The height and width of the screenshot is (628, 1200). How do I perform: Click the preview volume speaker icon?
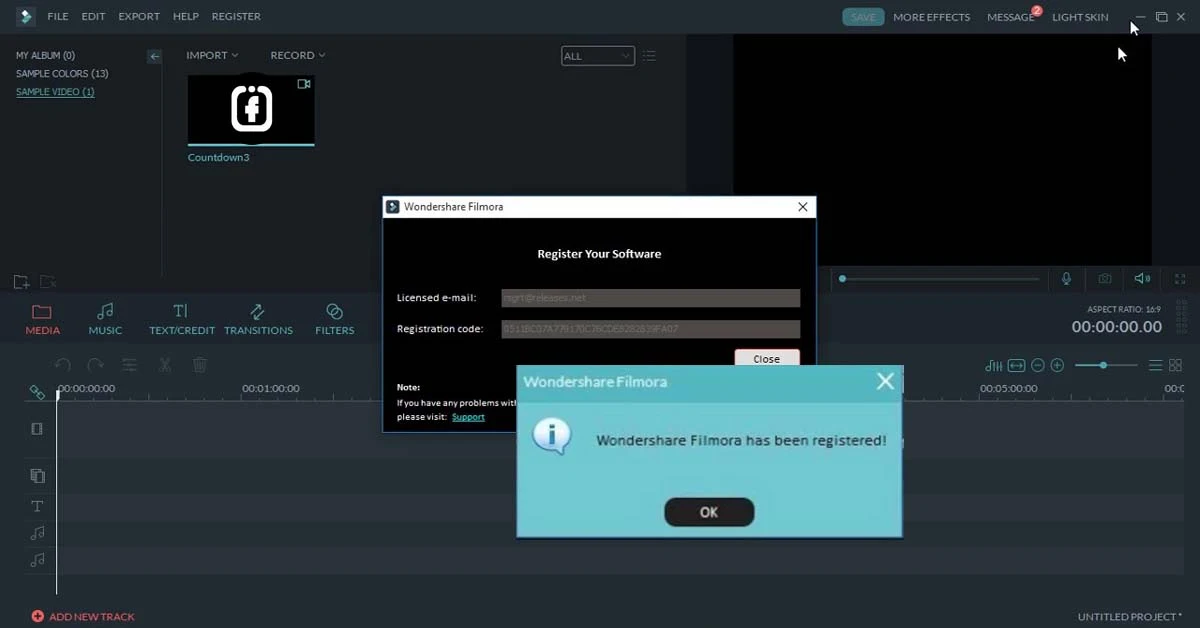click(1142, 279)
